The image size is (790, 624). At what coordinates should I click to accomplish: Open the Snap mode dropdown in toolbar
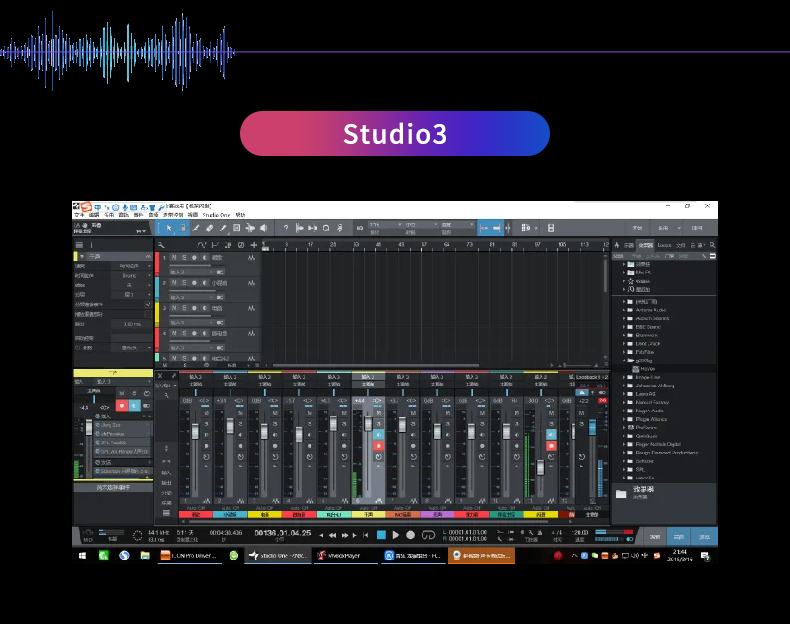[x=457, y=225]
